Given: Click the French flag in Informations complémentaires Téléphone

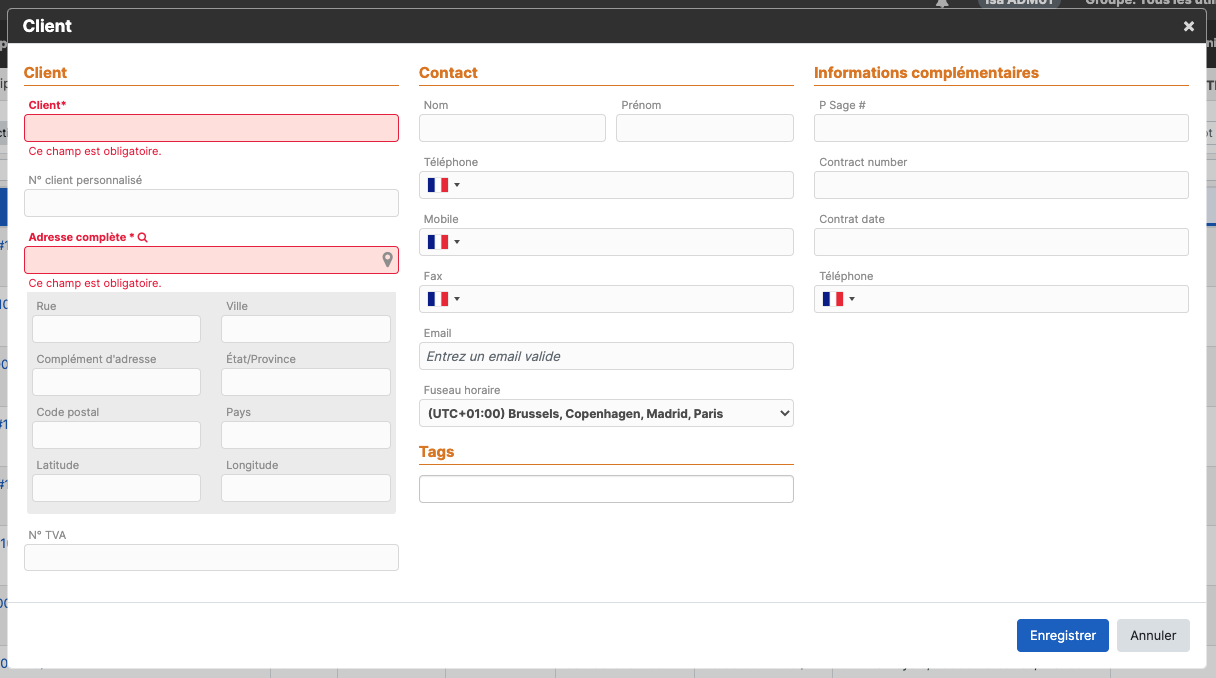Looking at the screenshot, I should [832, 299].
